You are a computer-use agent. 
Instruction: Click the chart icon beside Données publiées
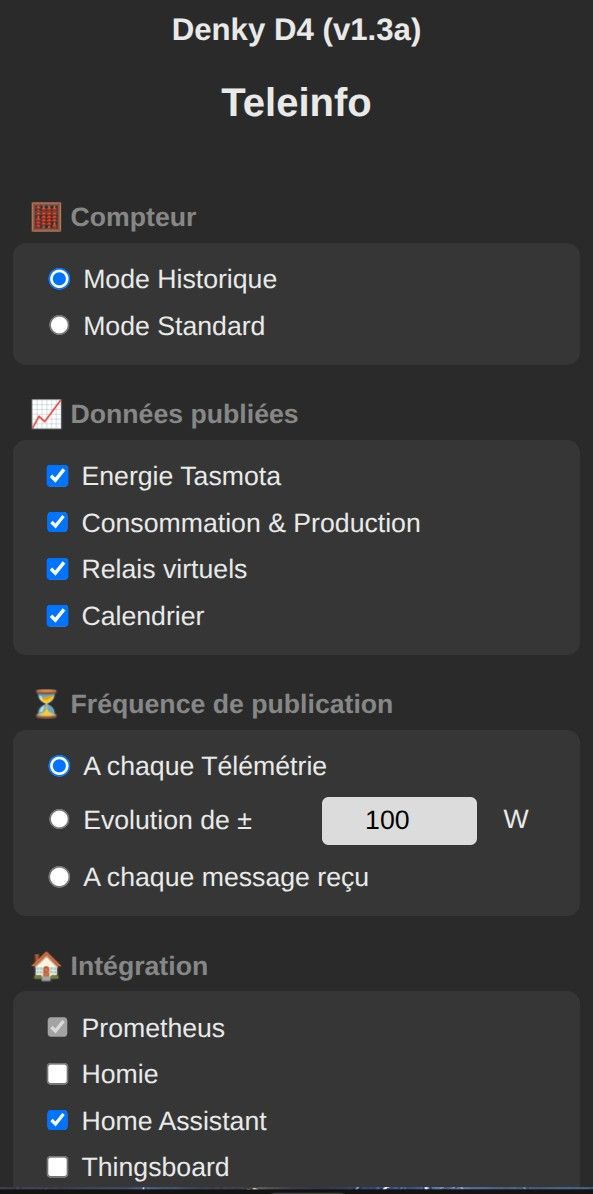pyautogui.click(x=46, y=415)
